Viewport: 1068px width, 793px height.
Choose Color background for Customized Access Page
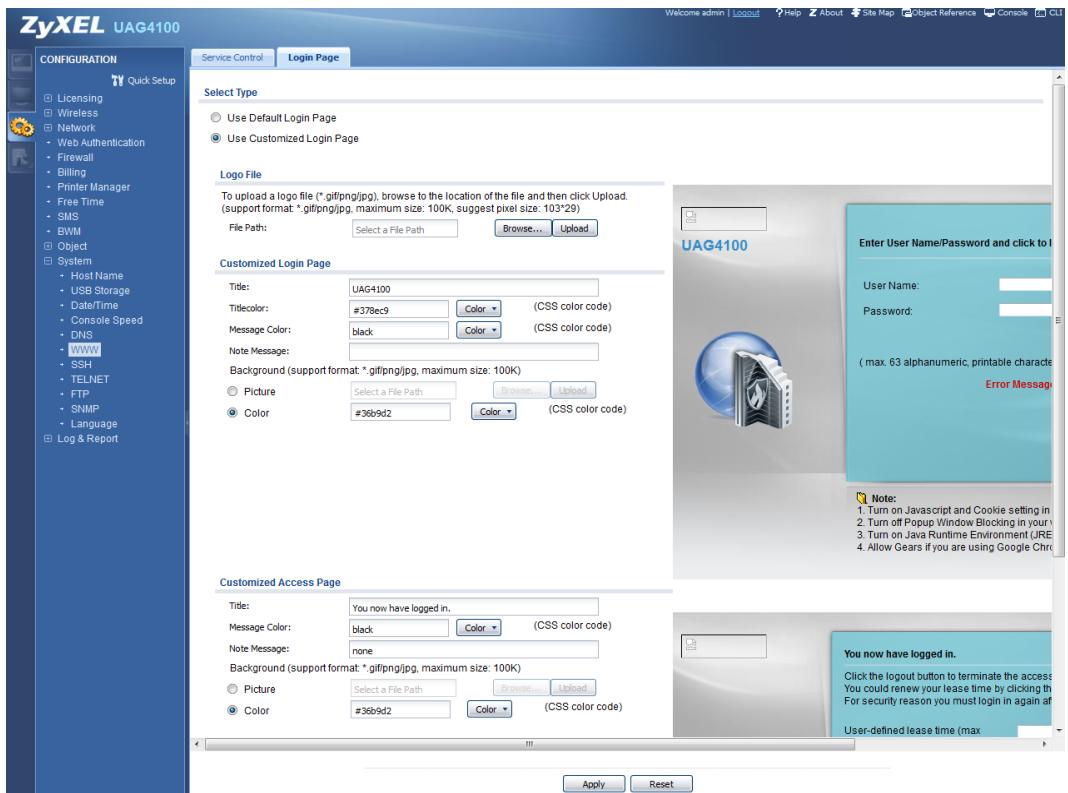232,711
